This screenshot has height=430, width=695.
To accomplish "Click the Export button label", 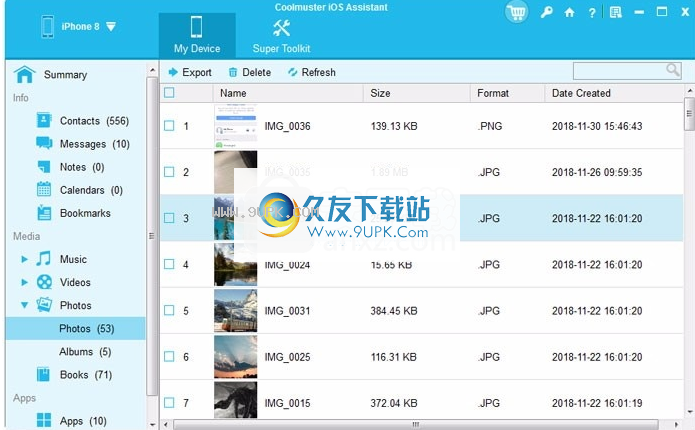I will tap(197, 72).
